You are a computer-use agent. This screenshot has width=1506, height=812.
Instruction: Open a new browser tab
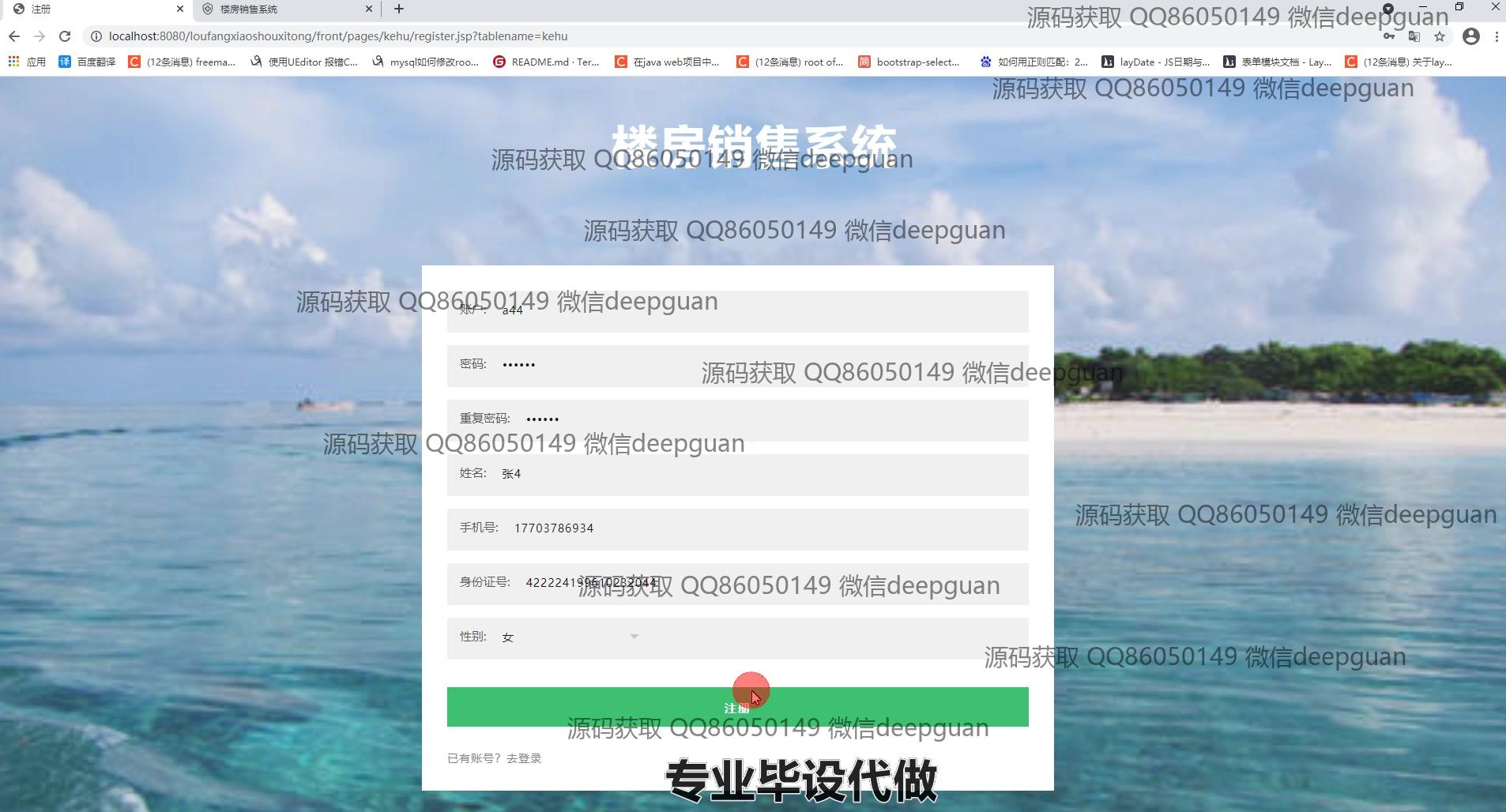click(x=399, y=9)
